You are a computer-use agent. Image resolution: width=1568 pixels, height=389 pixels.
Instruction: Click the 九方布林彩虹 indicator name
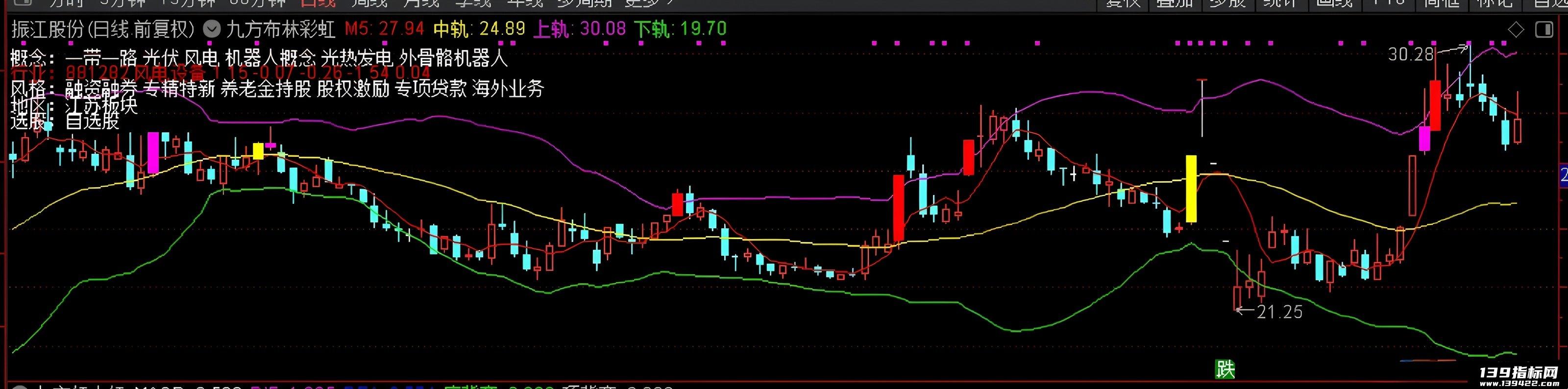tap(281, 28)
